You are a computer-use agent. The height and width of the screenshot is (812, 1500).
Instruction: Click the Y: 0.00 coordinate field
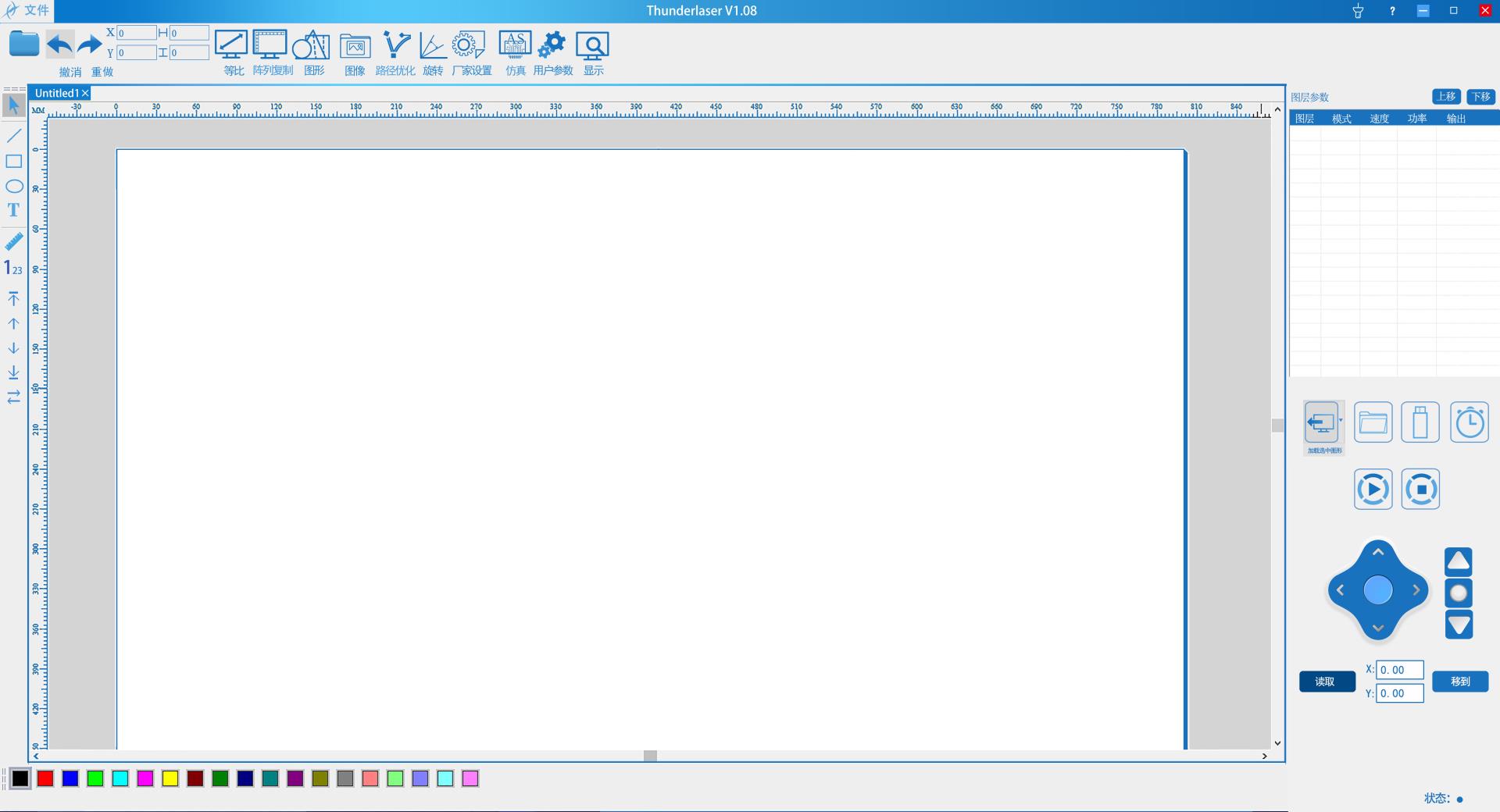coord(1399,693)
